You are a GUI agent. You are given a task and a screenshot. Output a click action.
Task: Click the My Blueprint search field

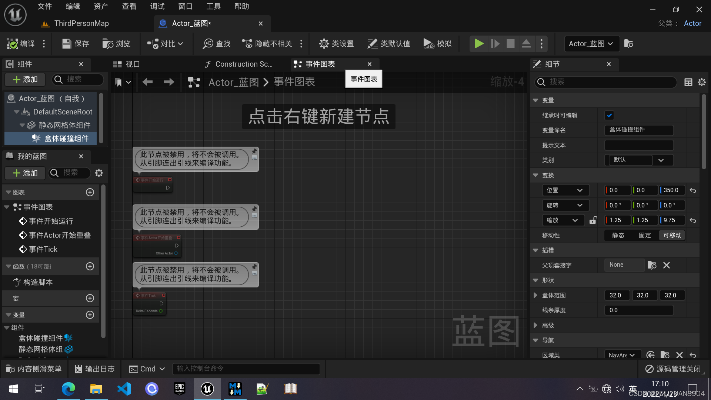point(69,173)
